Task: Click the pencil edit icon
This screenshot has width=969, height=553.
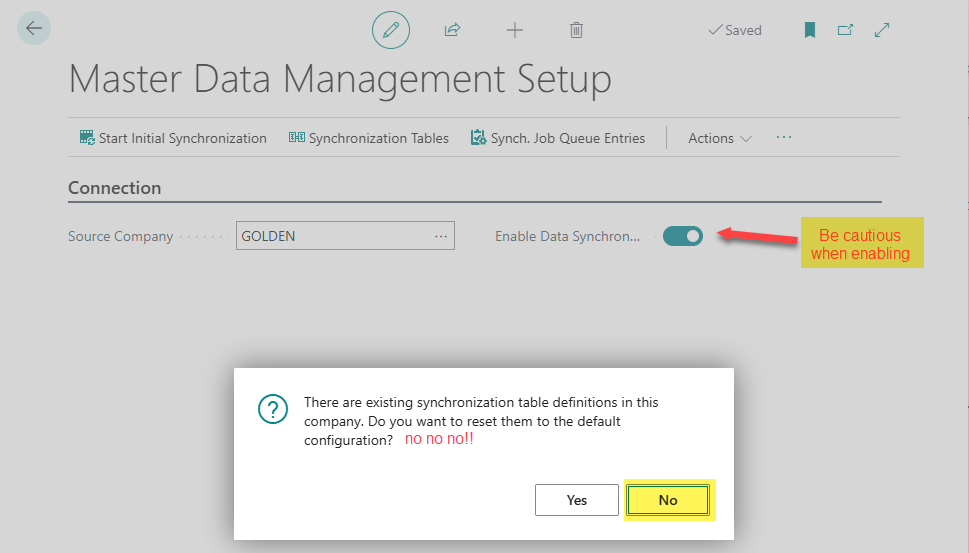Action: click(391, 30)
